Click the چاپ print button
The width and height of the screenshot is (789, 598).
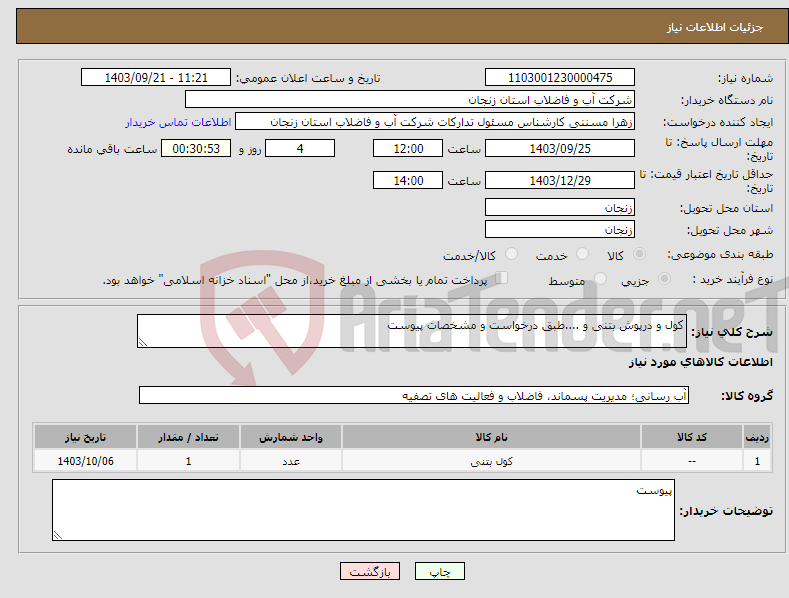[440, 572]
